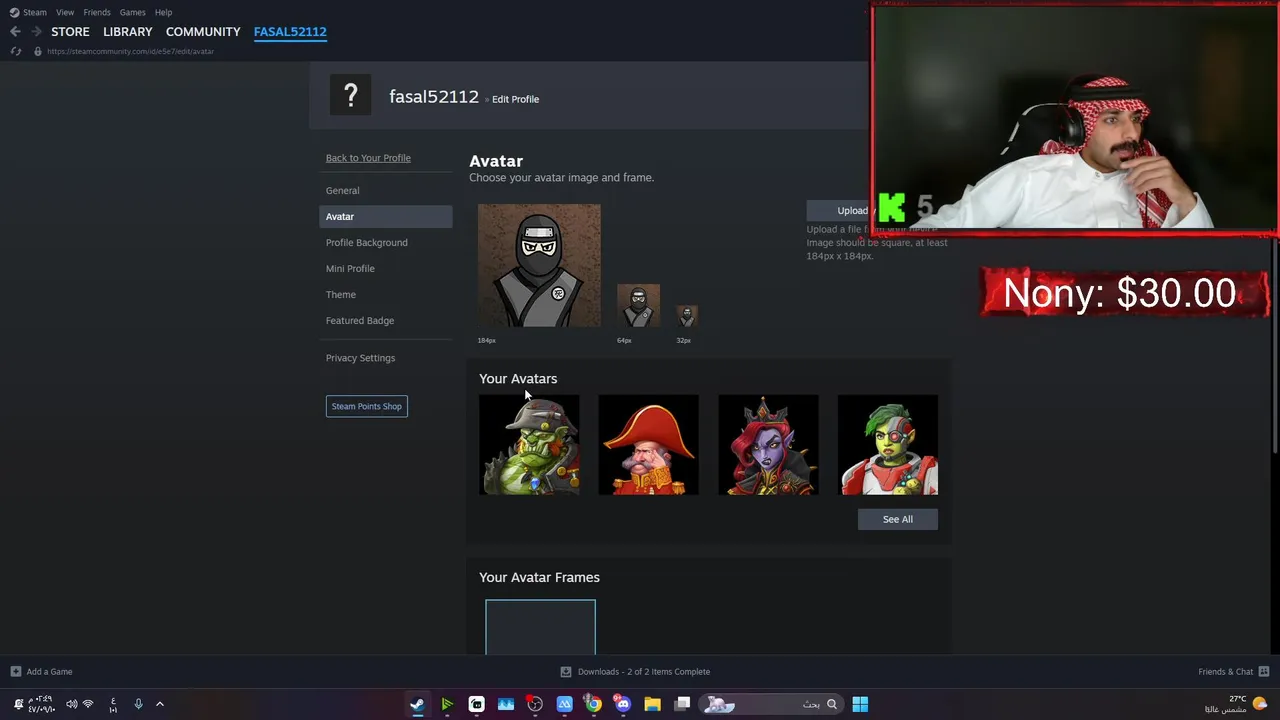Open the blue photos taskbar app
Viewport: 1280px width, 720px height.
click(506, 704)
